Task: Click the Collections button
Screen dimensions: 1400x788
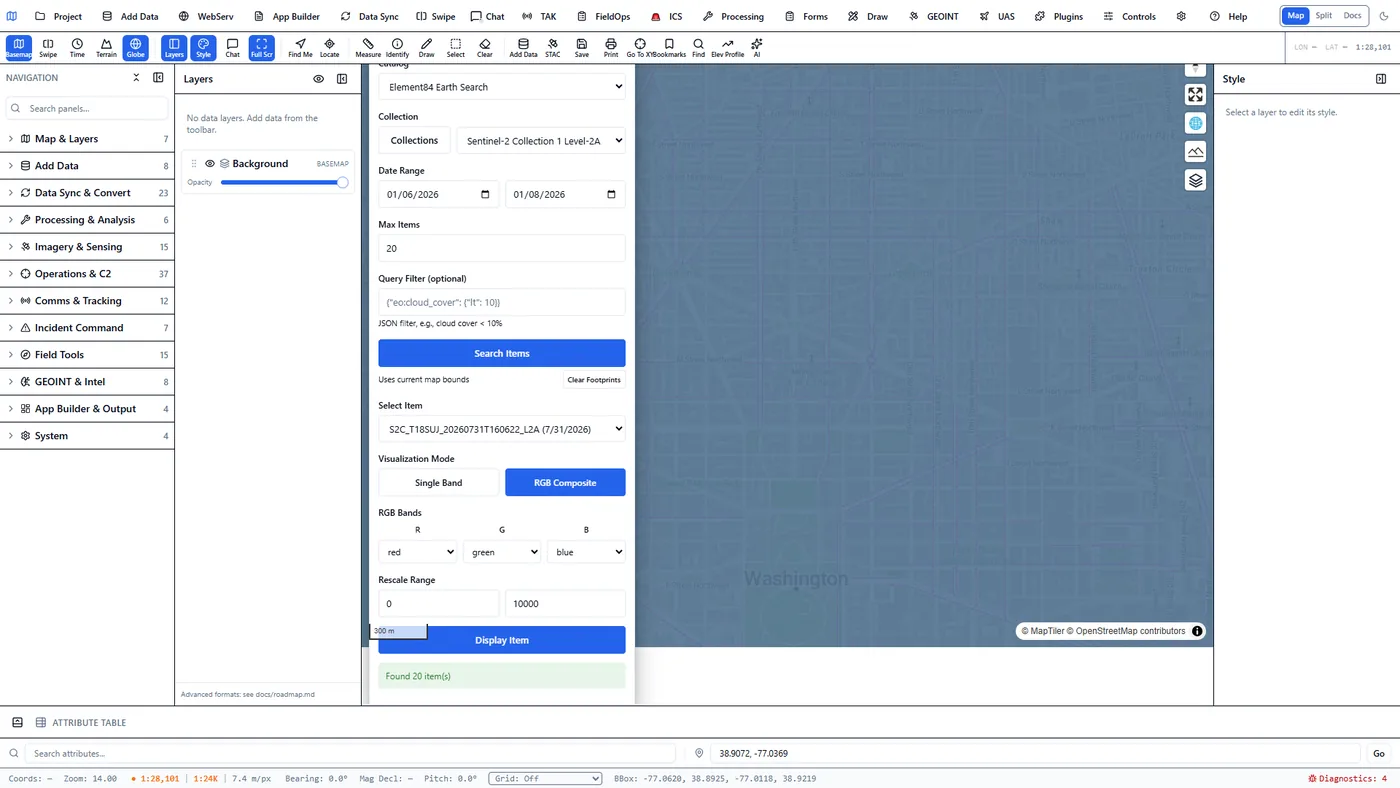Action: click(415, 141)
